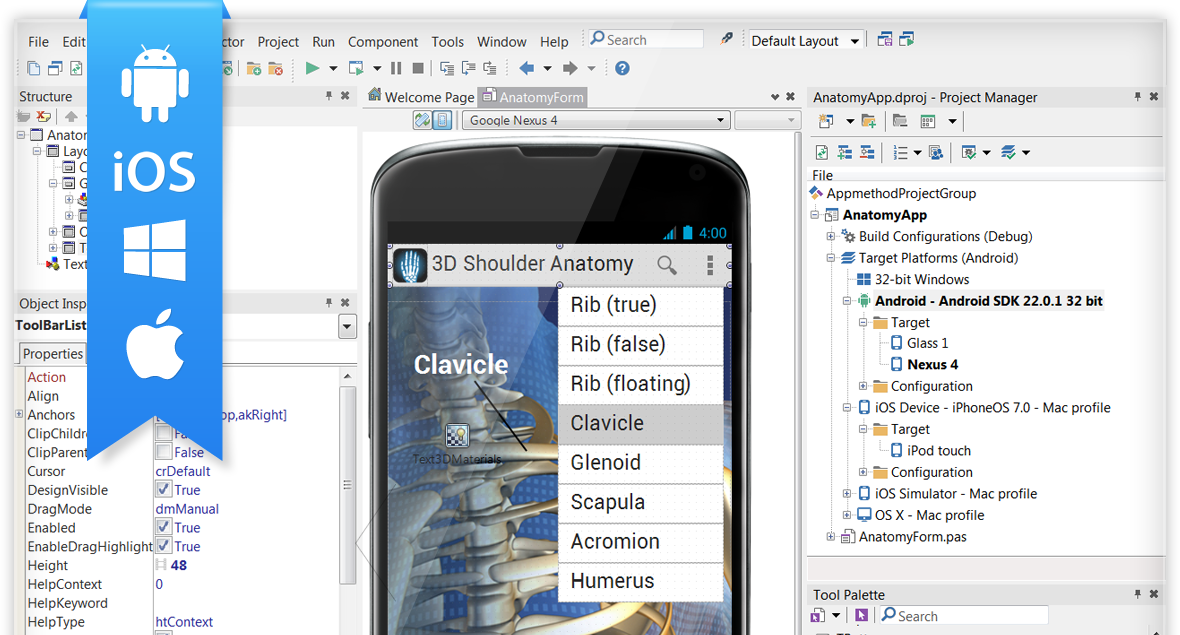Click the add file to project icon
Screen dimensions: 1180x635
coord(254,68)
